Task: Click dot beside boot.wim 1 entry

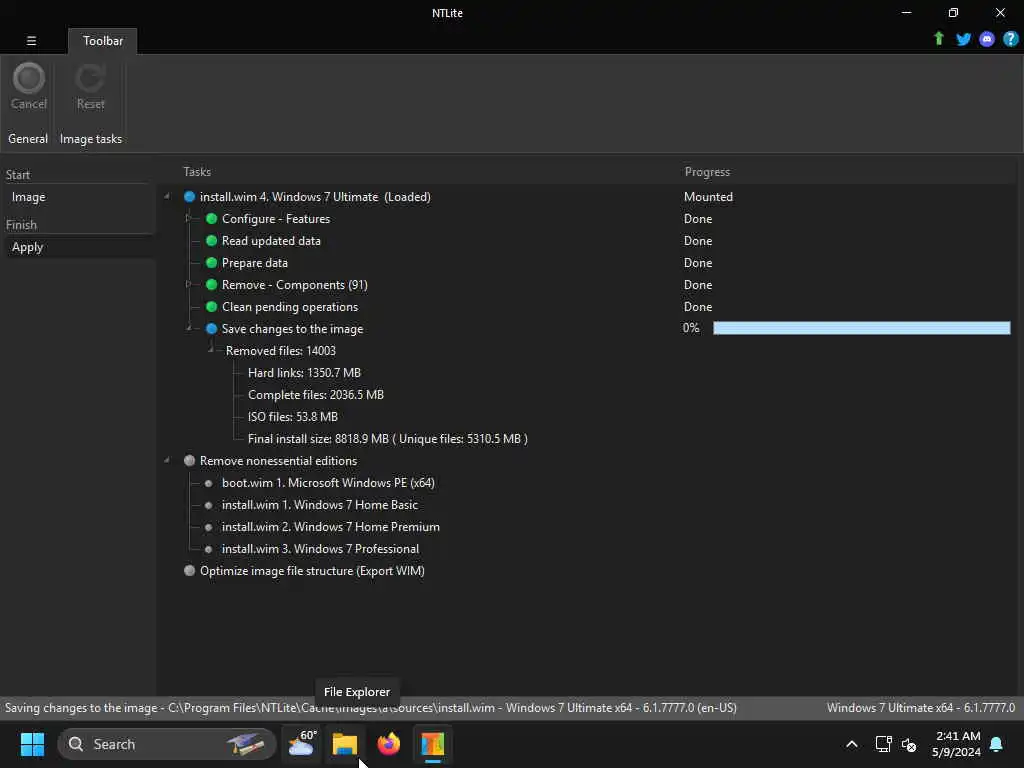Action: click(208, 483)
